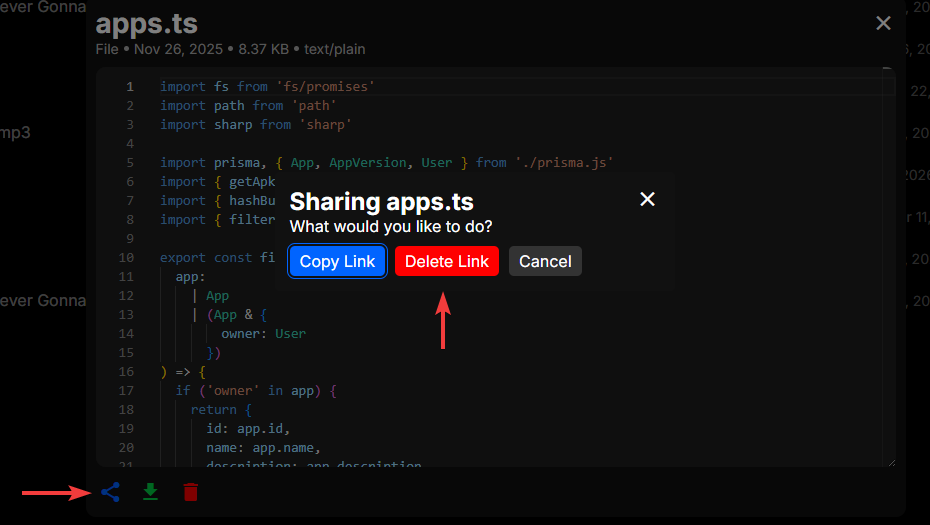
Task: Close the Sharing apps.ts dialog
Action: [647, 199]
